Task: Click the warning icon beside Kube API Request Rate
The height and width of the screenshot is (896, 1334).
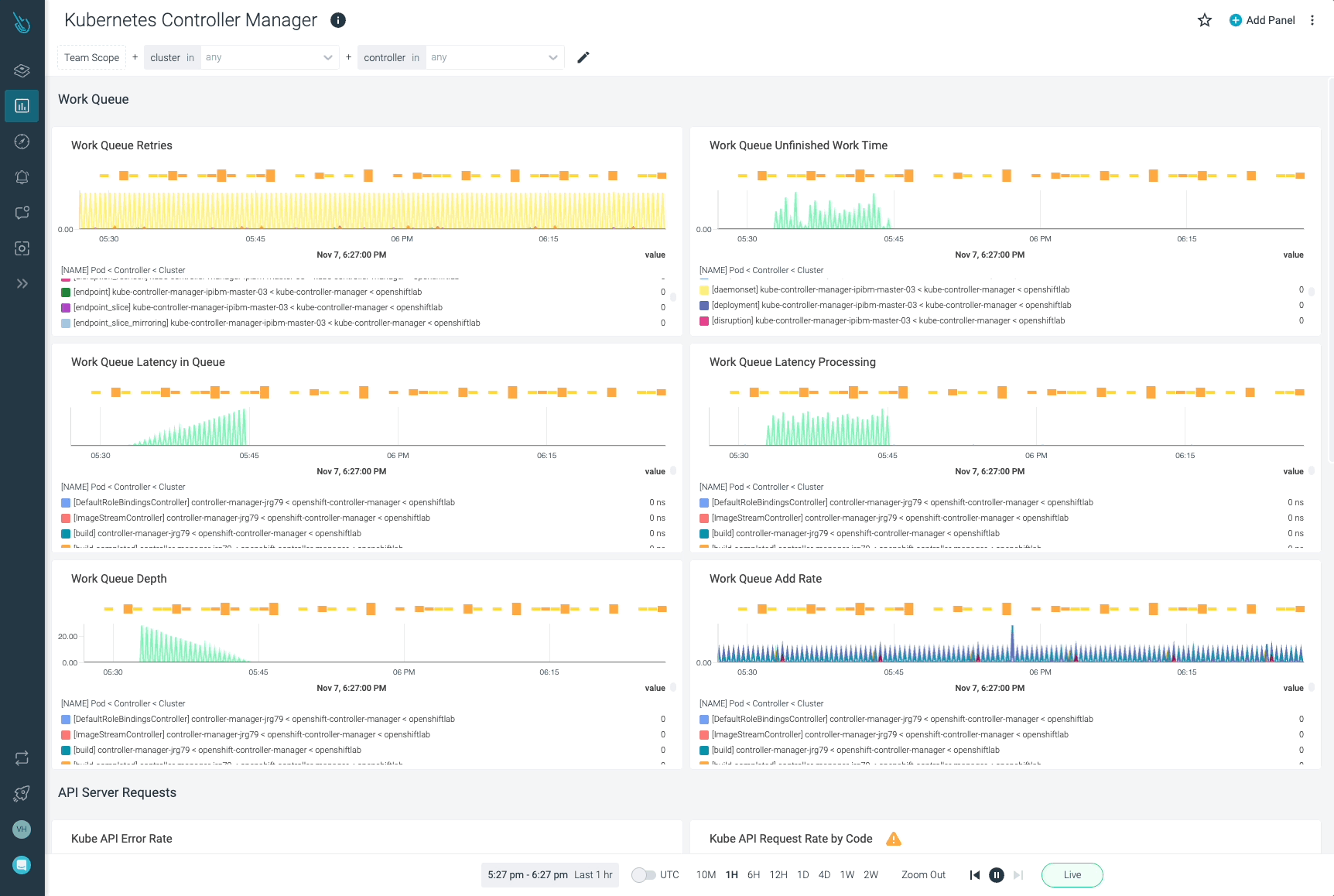Action: pos(894,839)
